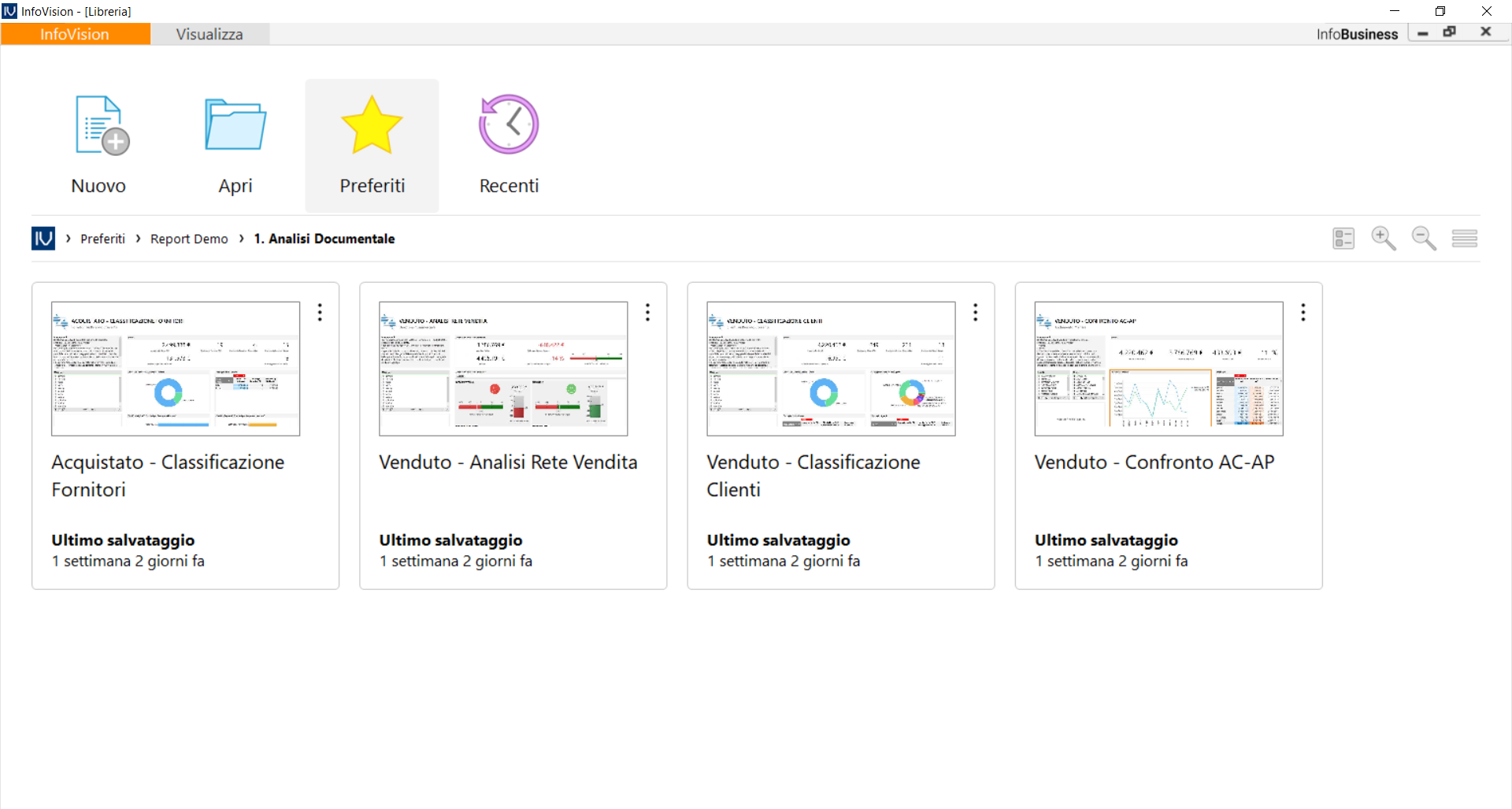Open the Recenti clock icon
This screenshot has width=1512, height=809.
pyautogui.click(x=509, y=126)
